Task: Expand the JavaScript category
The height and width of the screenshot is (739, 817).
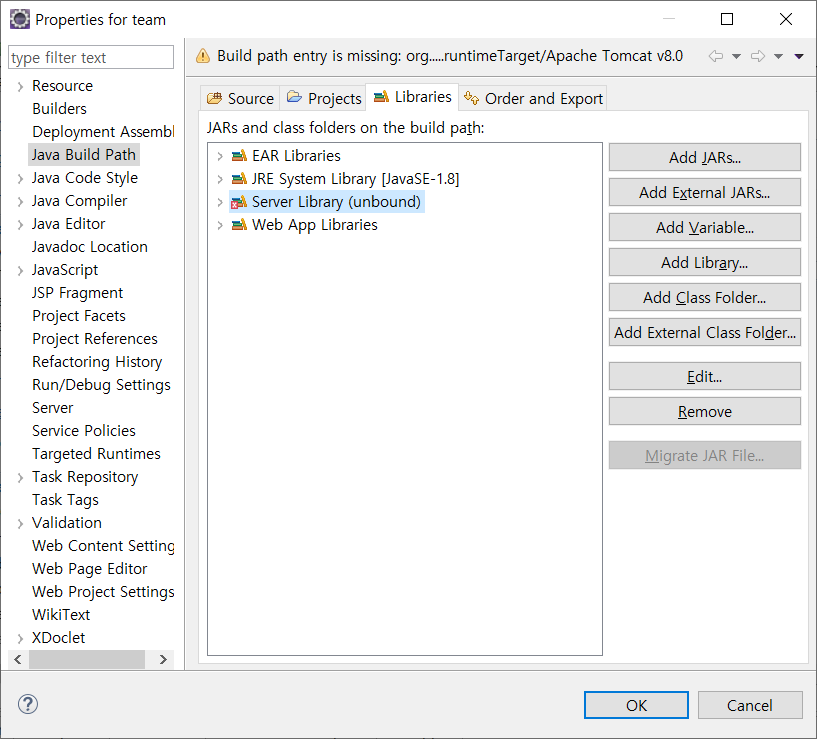Action: 20,270
